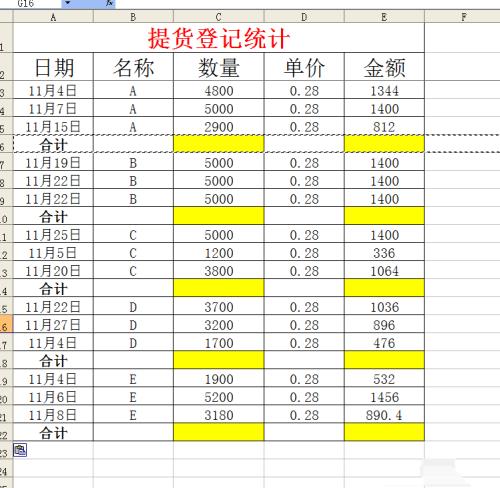Viewport: 500px width, 488px height.
Task: Select column B header
Action: (133, 17)
